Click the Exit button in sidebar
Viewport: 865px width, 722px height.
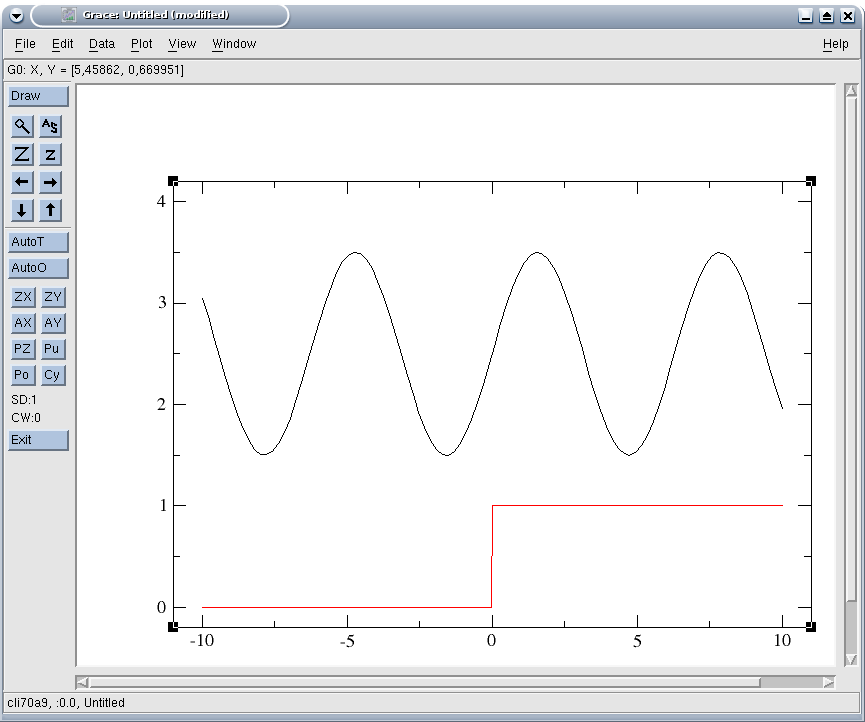38,440
